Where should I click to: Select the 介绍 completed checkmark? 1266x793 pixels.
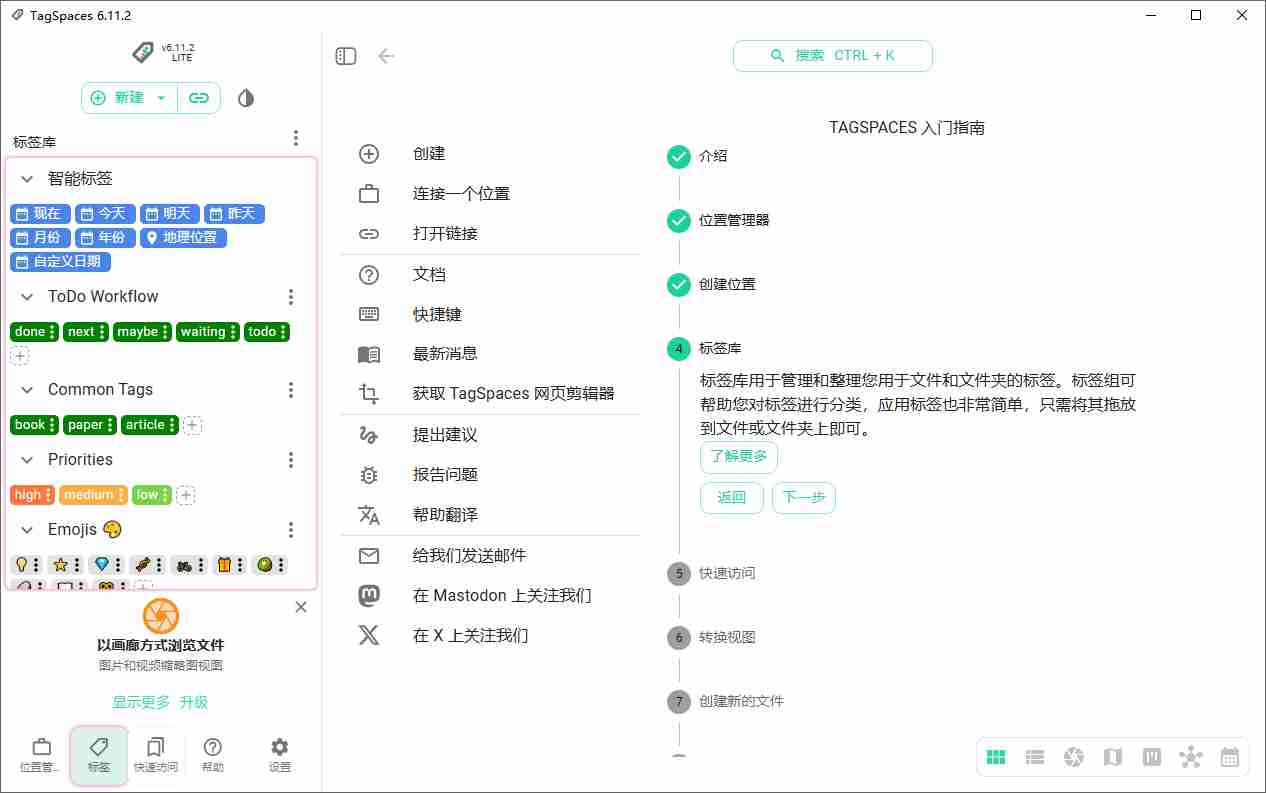click(678, 157)
